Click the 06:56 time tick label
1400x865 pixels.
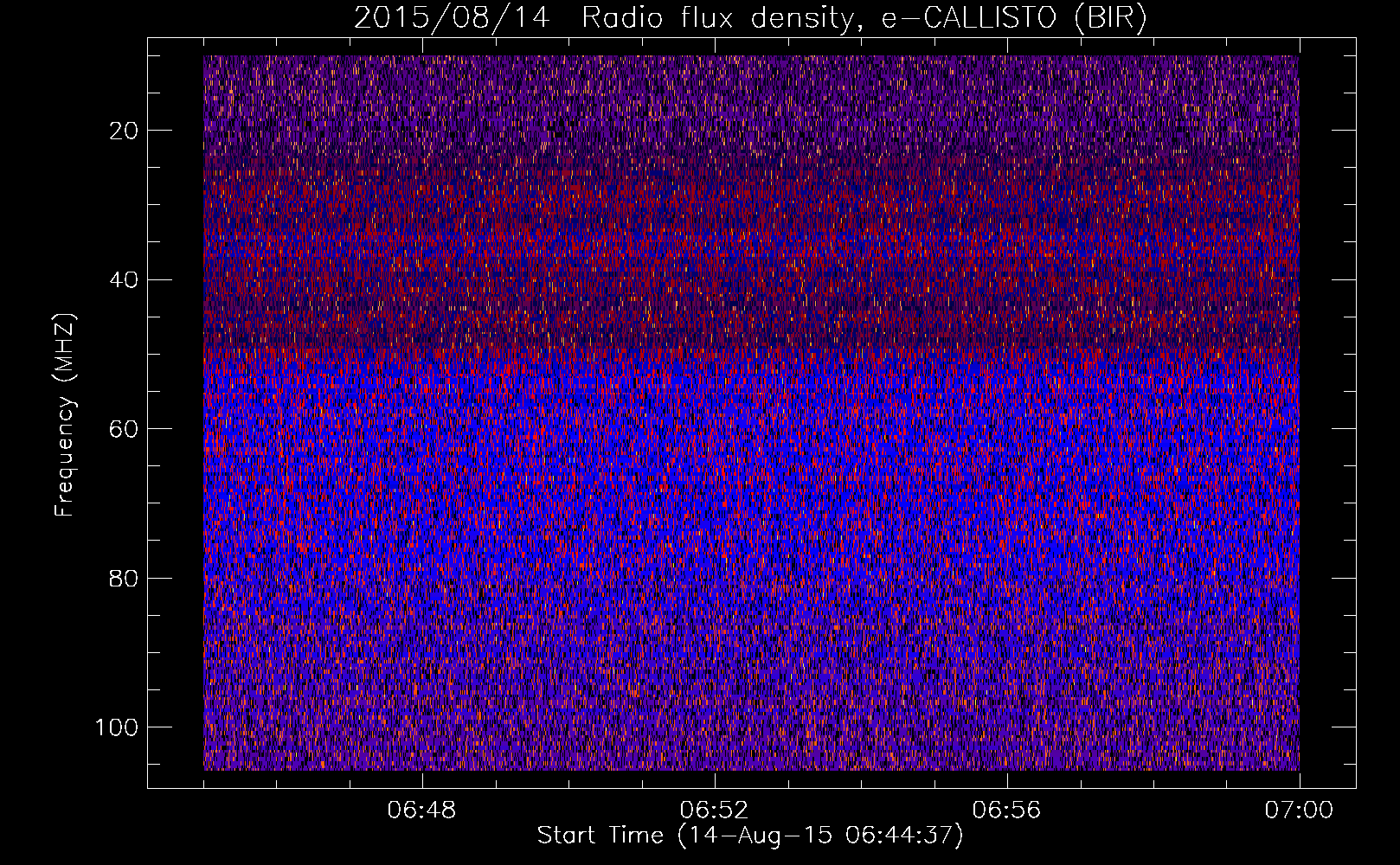point(1006,811)
